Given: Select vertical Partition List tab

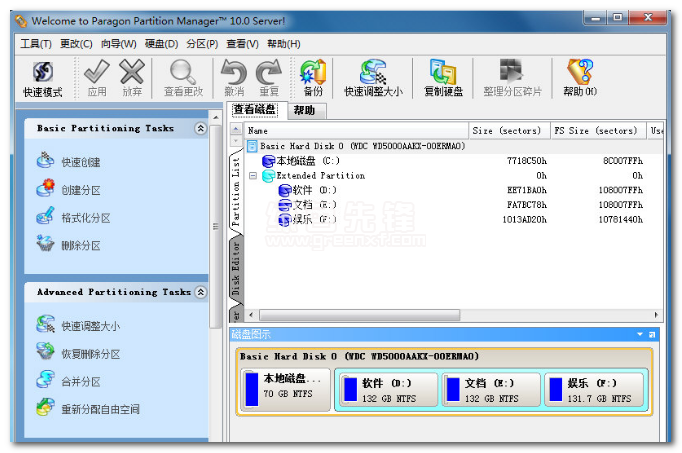Looking at the screenshot, I should (236, 191).
